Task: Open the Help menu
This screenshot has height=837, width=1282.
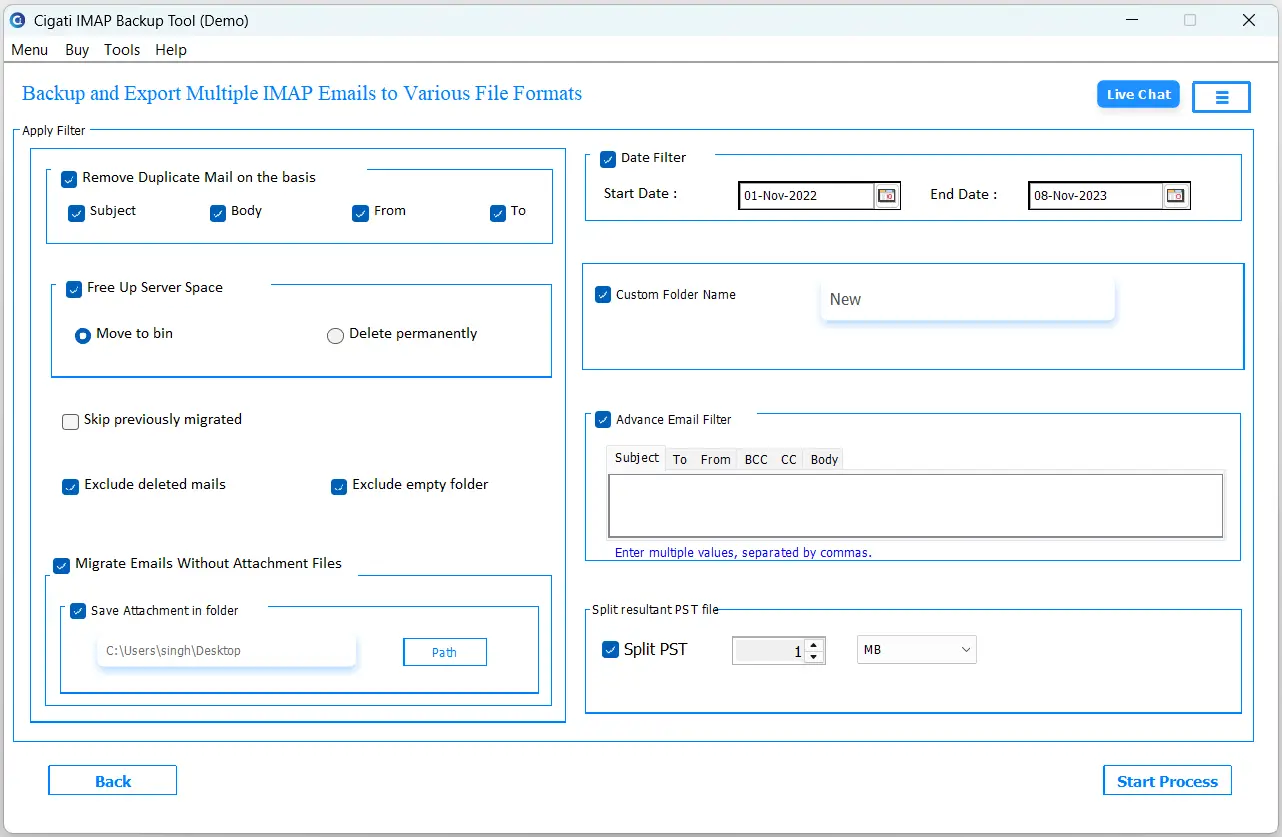Action: [171, 50]
